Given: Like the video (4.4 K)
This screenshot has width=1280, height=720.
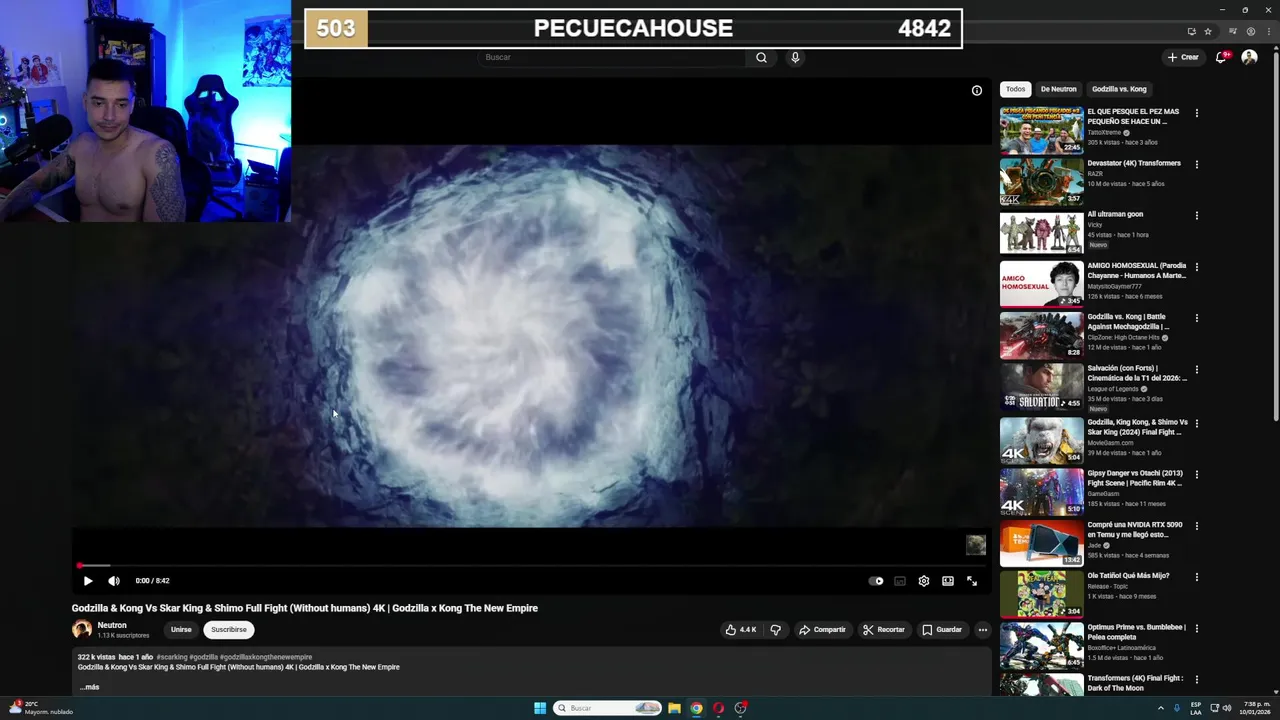Looking at the screenshot, I should (741, 630).
